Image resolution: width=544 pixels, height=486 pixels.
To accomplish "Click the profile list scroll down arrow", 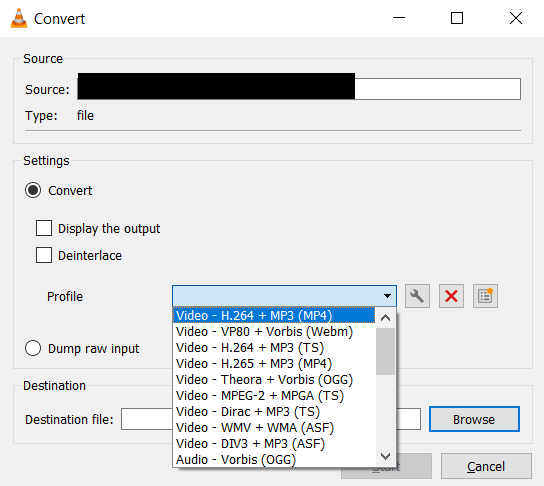I will 385,456.
